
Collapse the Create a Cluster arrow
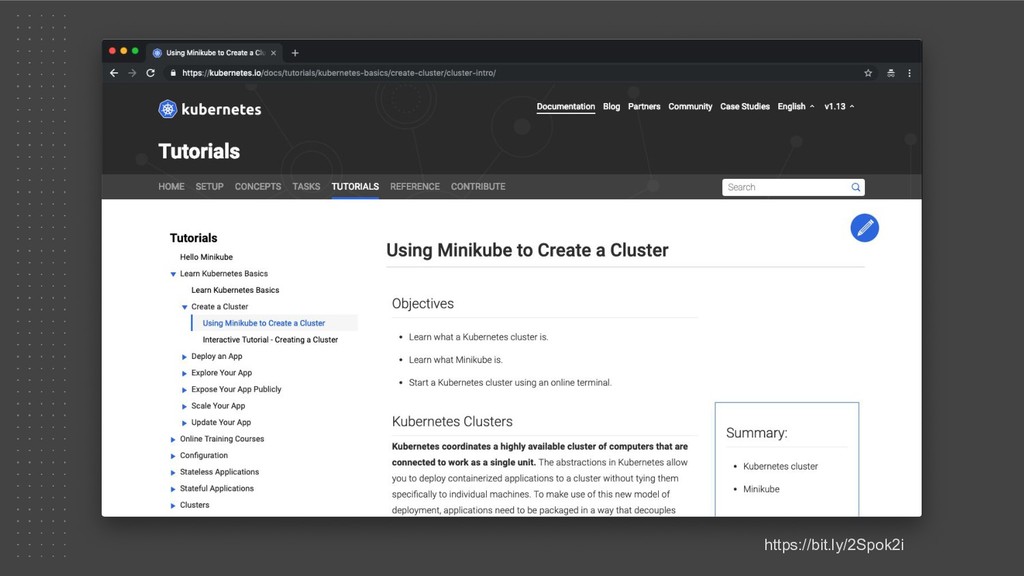pyautogui.click(x=184, y=307)
